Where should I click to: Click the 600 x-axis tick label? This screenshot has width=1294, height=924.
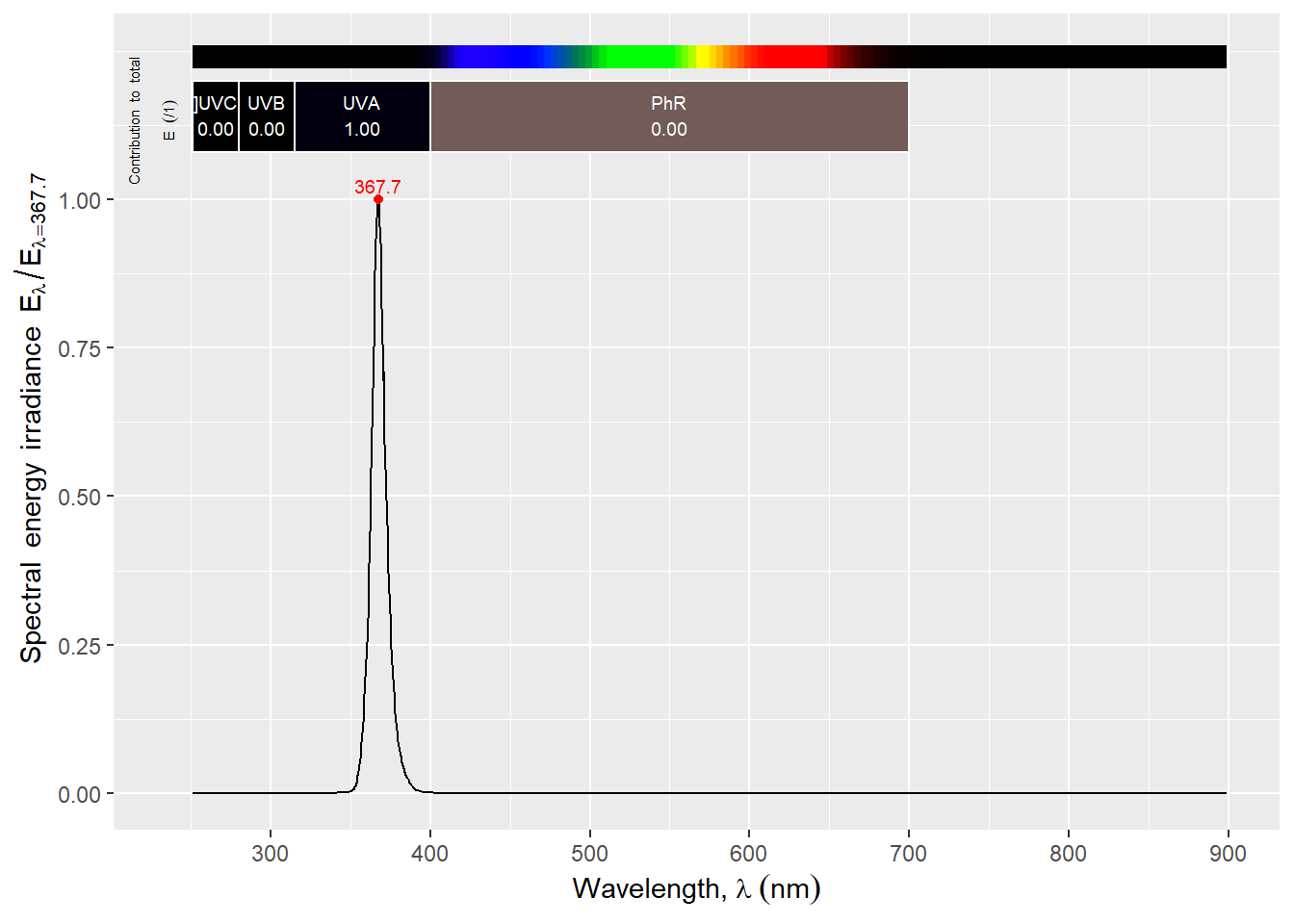pos(748,854)
